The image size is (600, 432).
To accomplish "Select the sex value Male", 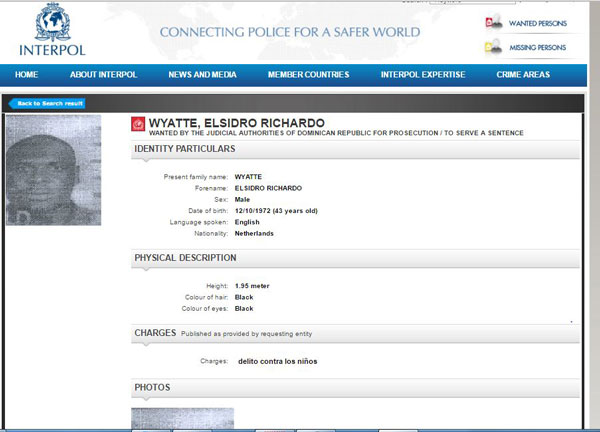I will tap(242, 199).
